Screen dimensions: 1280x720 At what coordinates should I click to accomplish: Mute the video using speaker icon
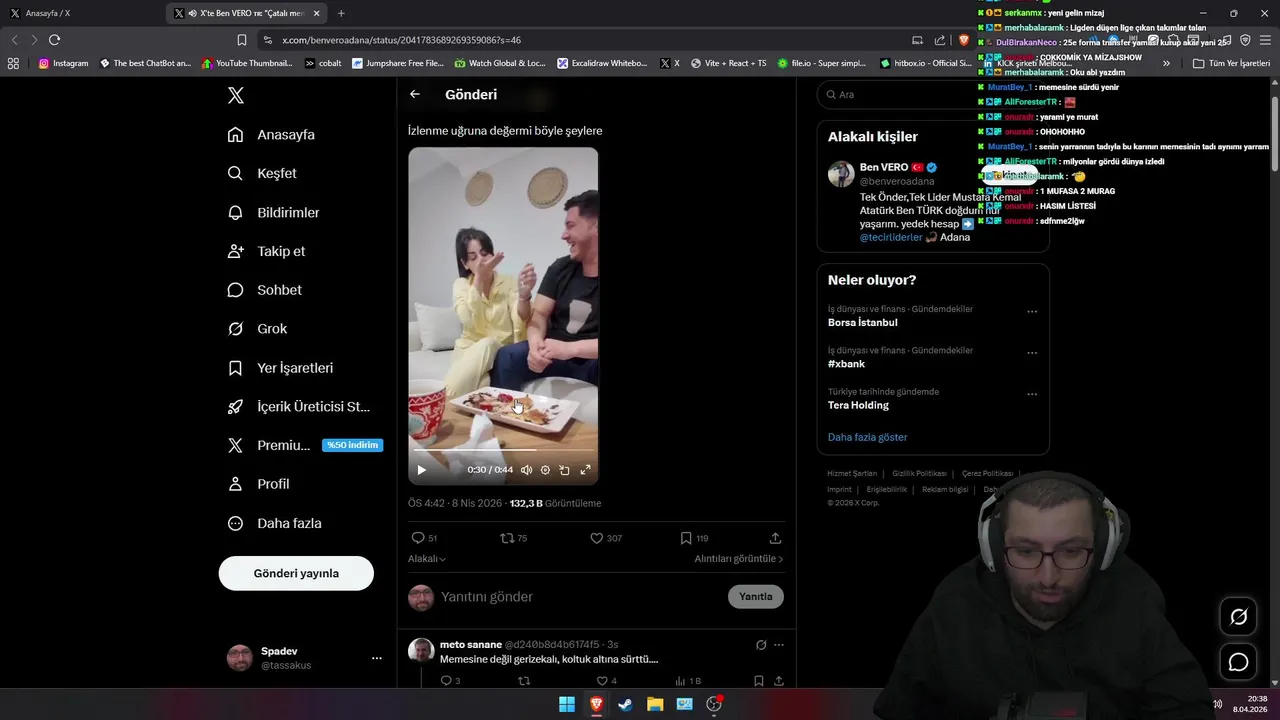[x=526, y=470]
